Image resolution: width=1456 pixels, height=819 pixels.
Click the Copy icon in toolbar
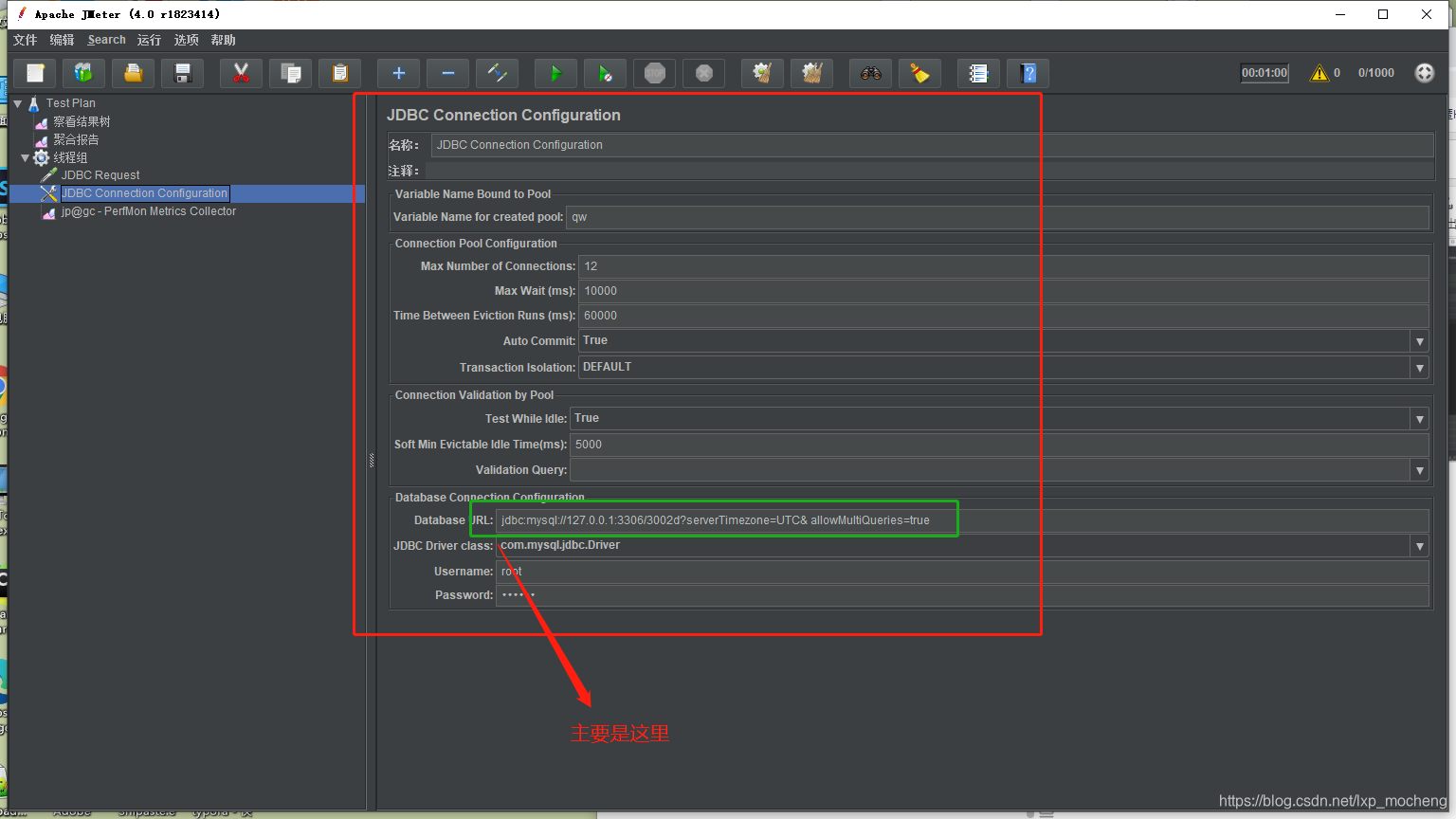(x=291, y=73)
